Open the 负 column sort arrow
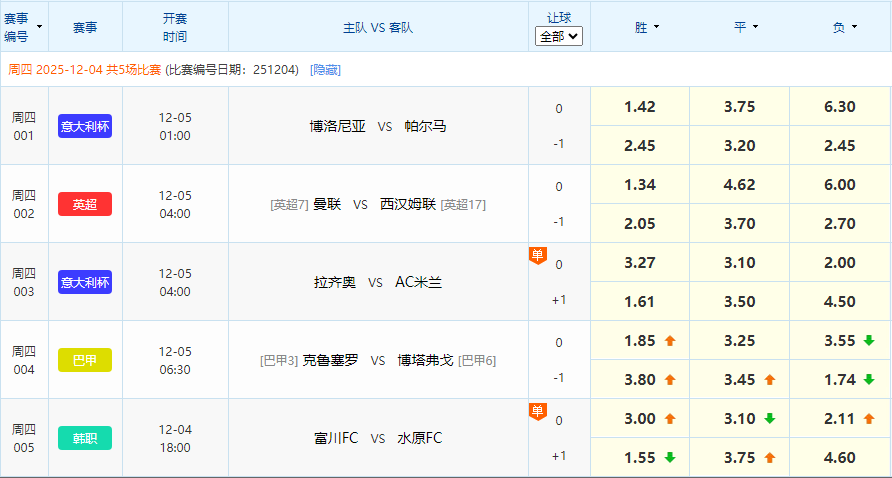The width and height of the screenshot is (892, 478). 854,27
